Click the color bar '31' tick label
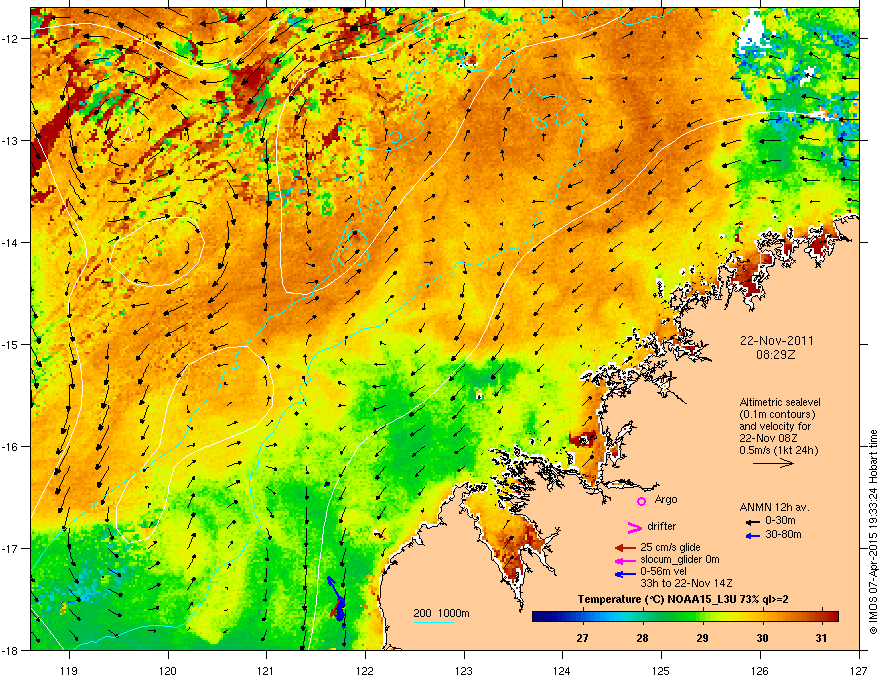880x680 pixels. [822, 638]
